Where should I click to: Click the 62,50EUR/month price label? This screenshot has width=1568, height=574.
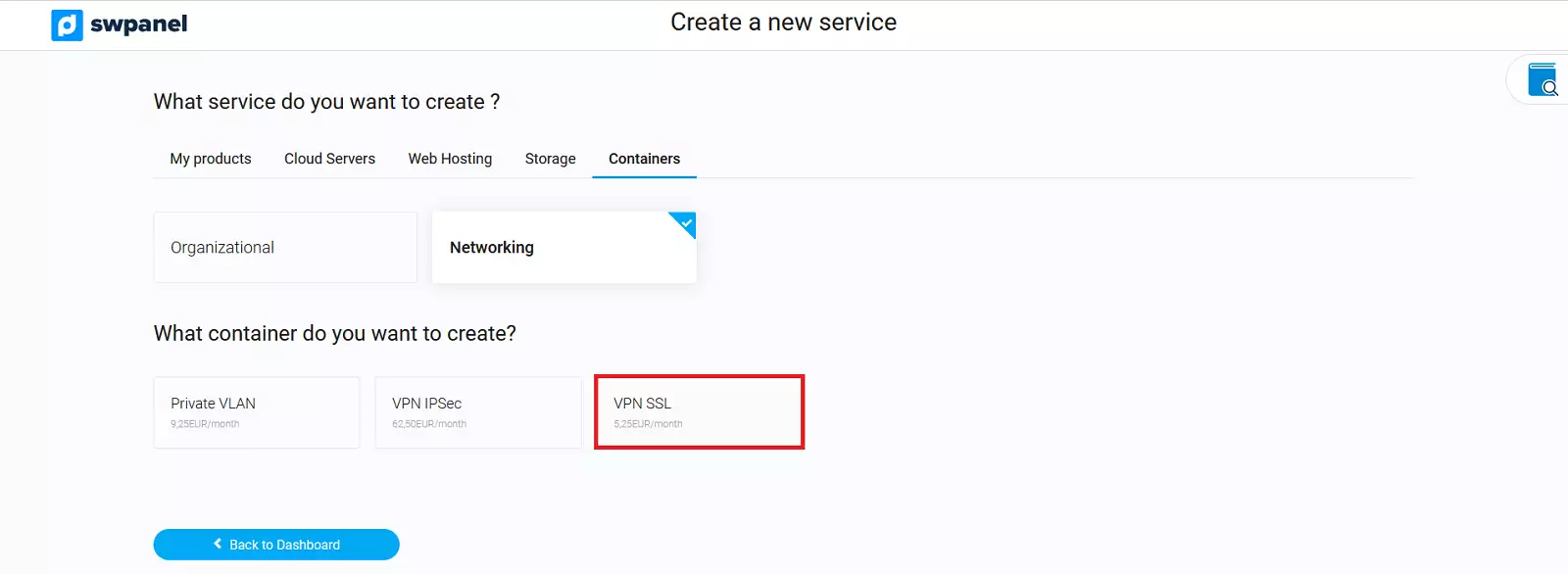click(x=429, y=424)
